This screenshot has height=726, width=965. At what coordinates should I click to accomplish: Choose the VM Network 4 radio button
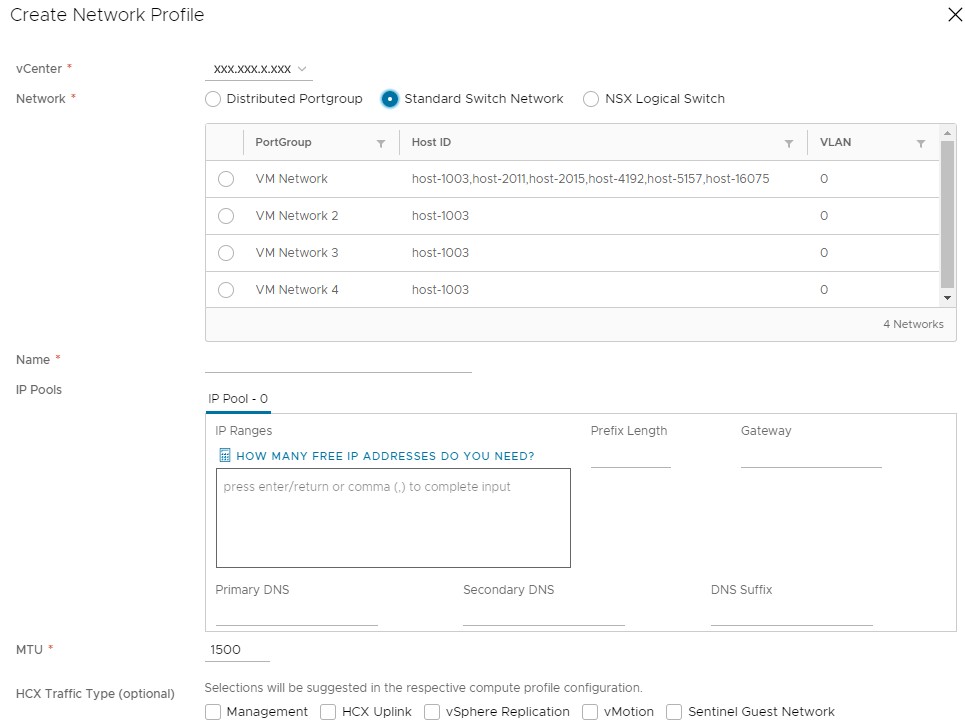point(226,290)
